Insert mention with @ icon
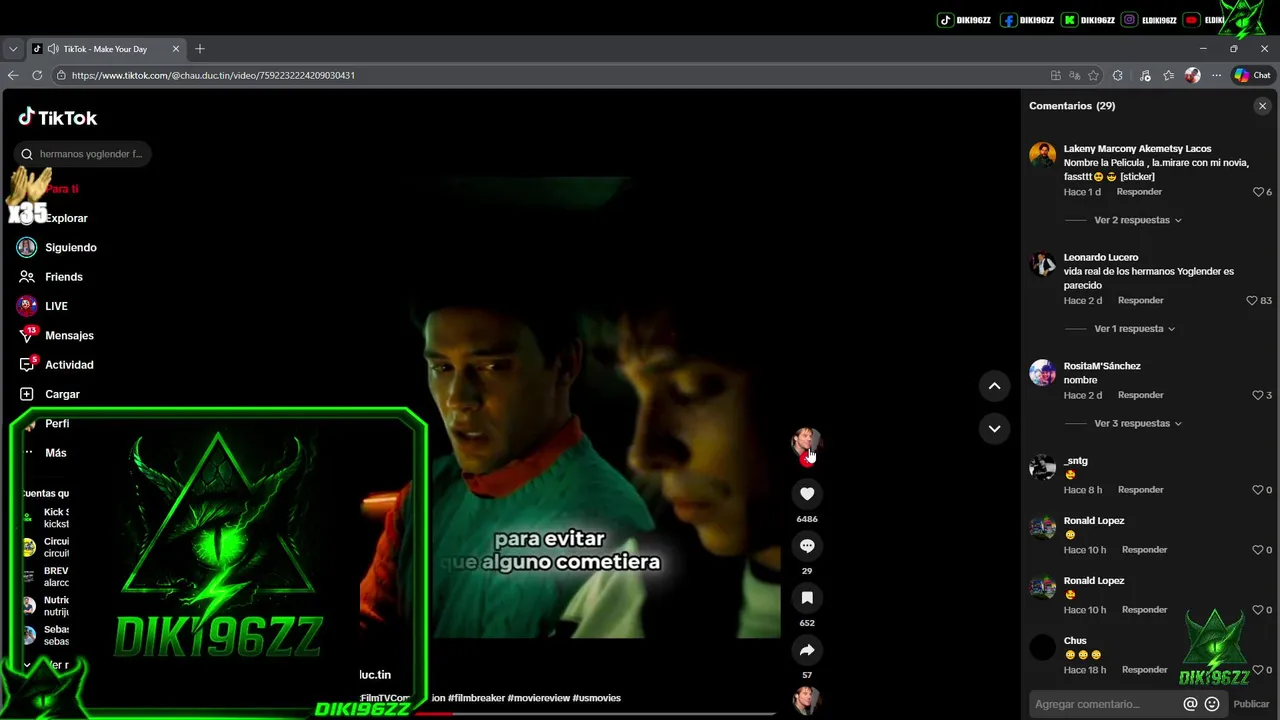 click(x=1190, y=704)
